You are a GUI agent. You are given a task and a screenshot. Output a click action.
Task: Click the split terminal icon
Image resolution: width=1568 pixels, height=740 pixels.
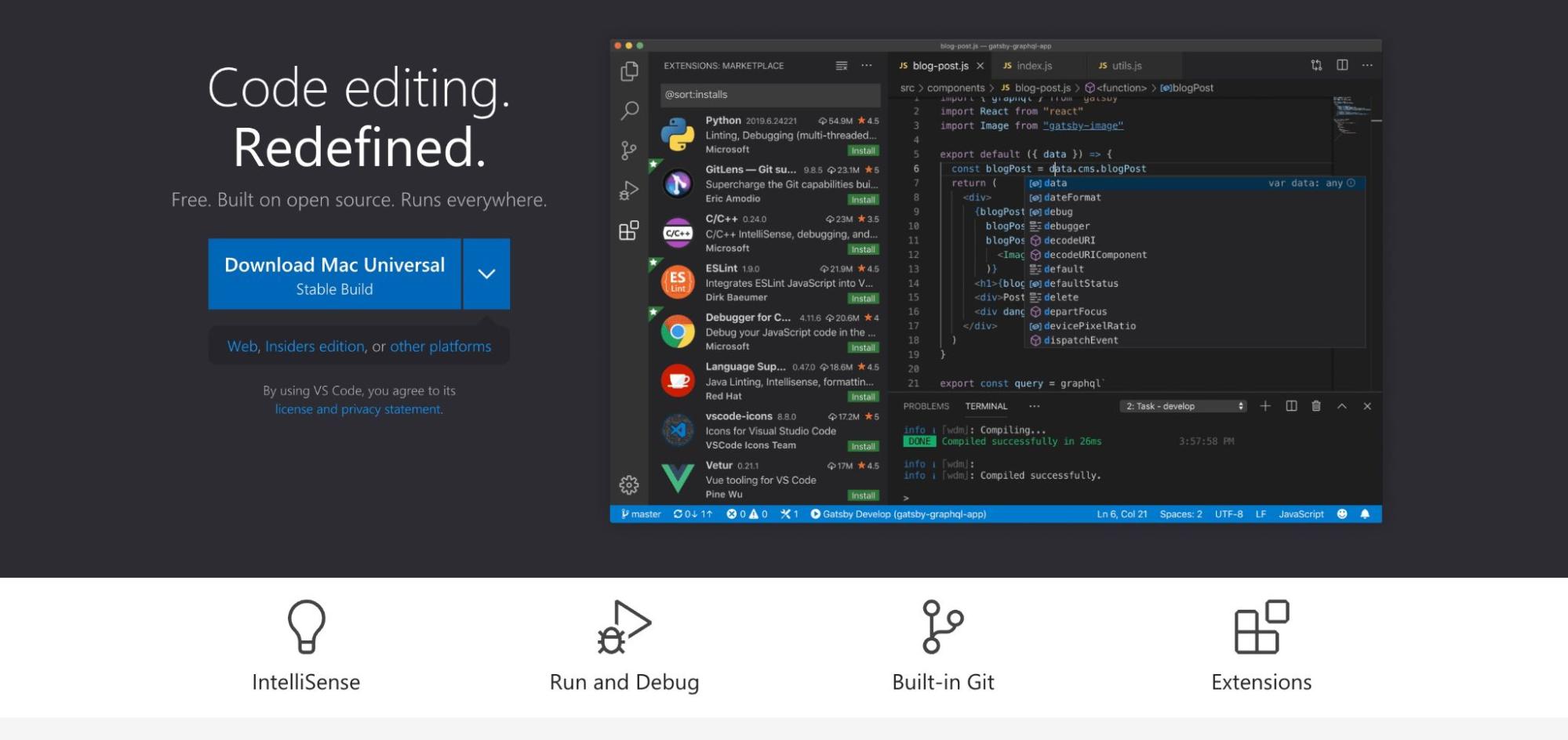coord(1291,406)
